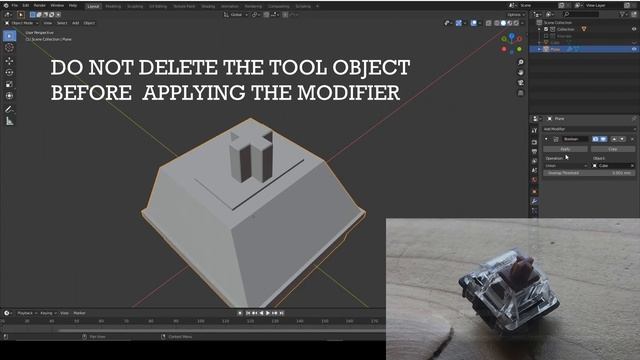Viewport: 640px width, 360px height.
Task: Toggle the Collection's visibility eye
Action: pos(634,29)
